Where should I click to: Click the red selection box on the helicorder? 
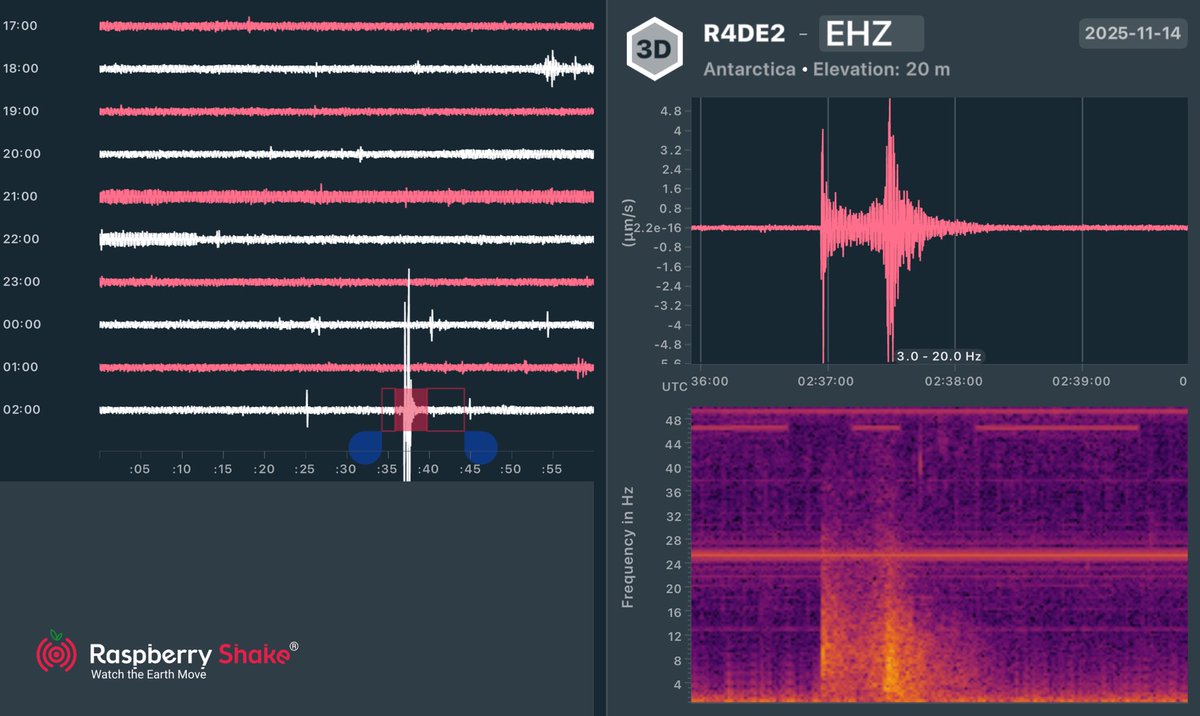422,408
